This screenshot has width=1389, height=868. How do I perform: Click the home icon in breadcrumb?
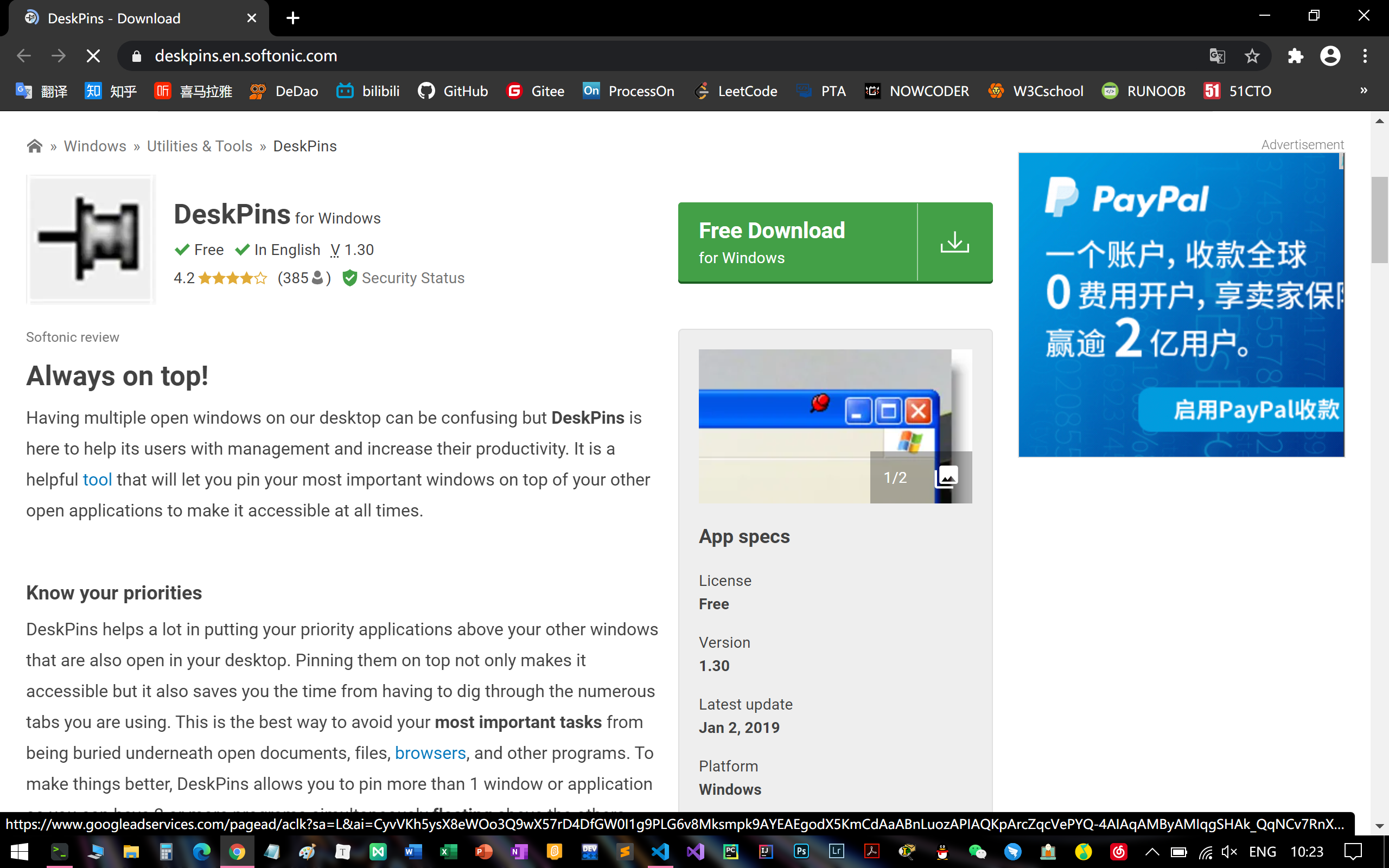pyautogui.click(x=34, y=146)
